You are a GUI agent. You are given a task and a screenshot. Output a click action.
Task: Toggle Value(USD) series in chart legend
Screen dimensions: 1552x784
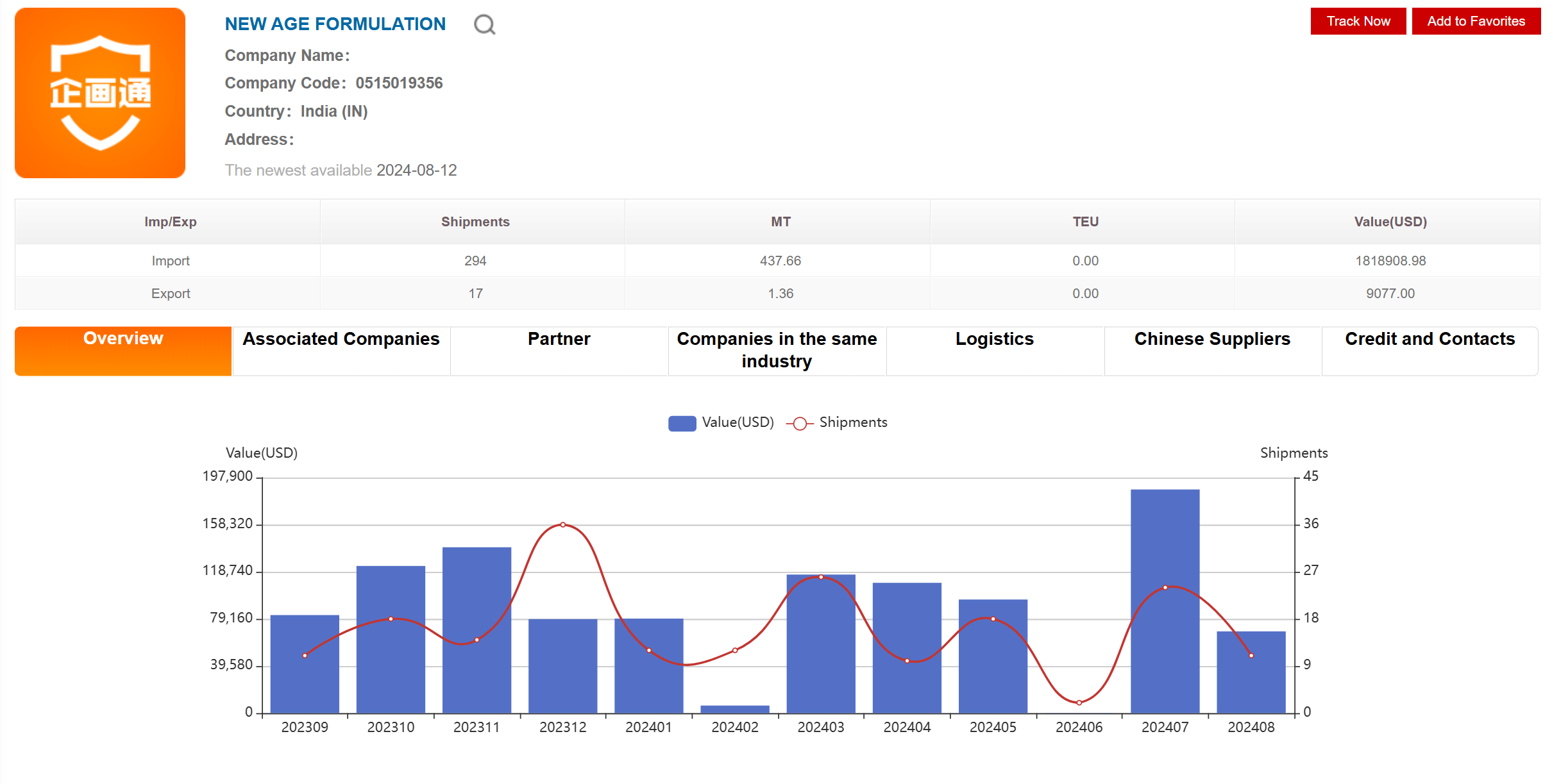[721, 422]
